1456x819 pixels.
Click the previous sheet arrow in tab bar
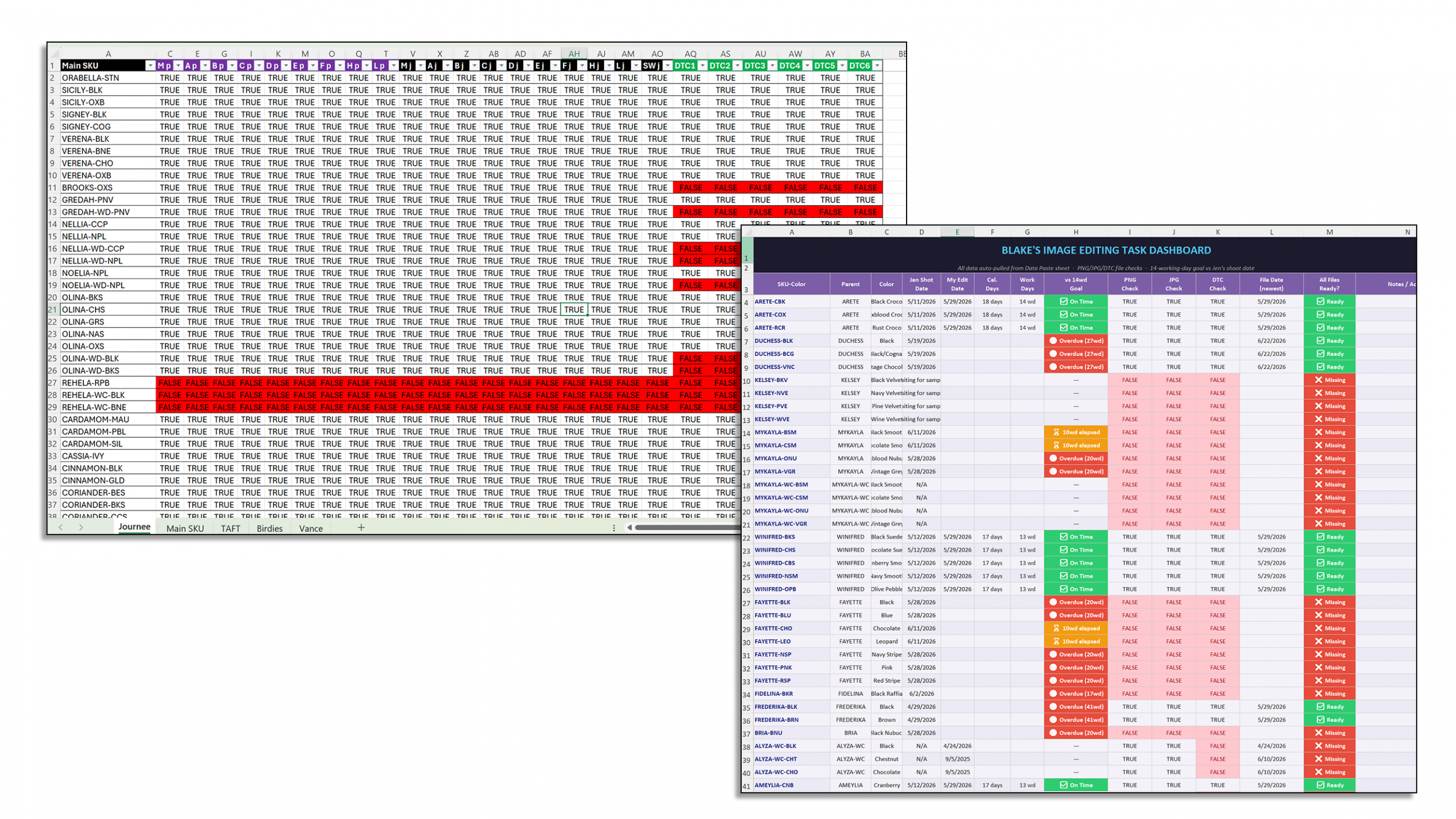pos(61,528)
